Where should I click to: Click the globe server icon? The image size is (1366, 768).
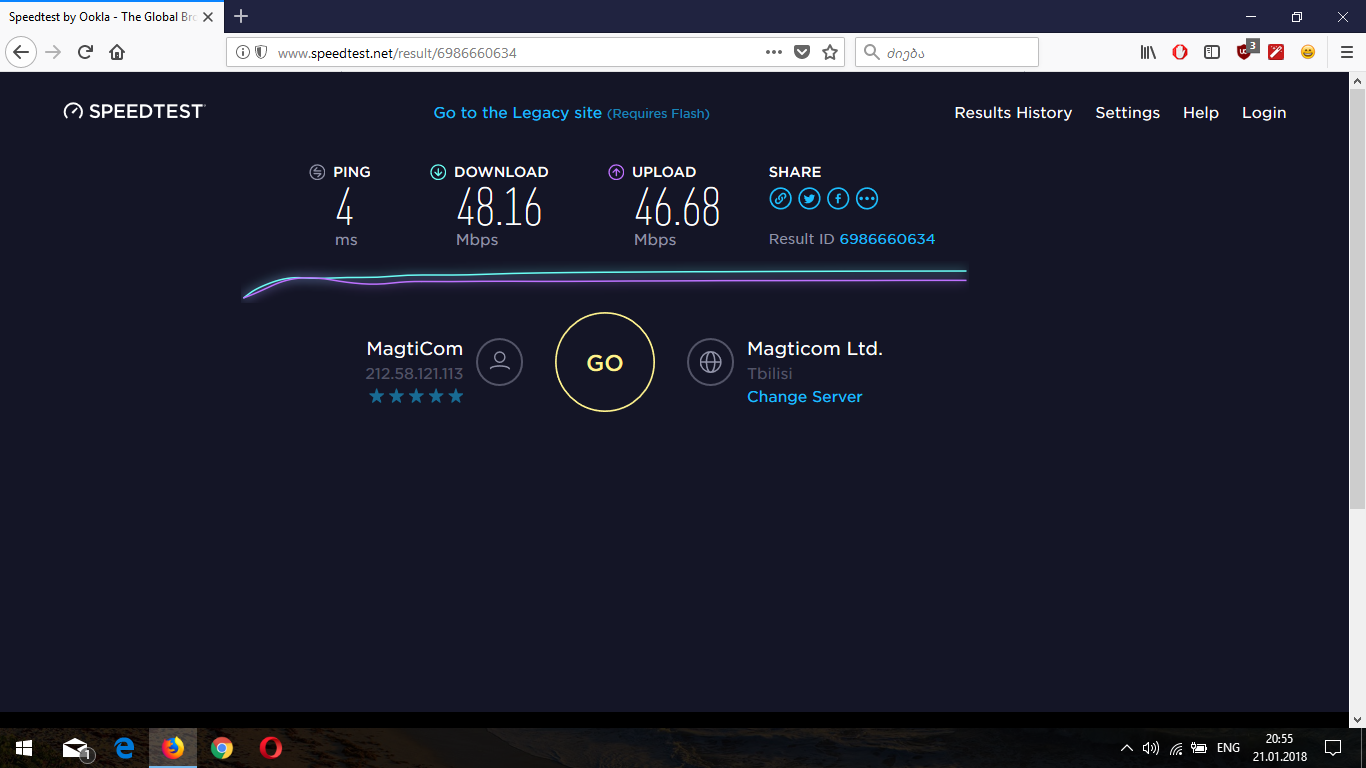(711, 362)
